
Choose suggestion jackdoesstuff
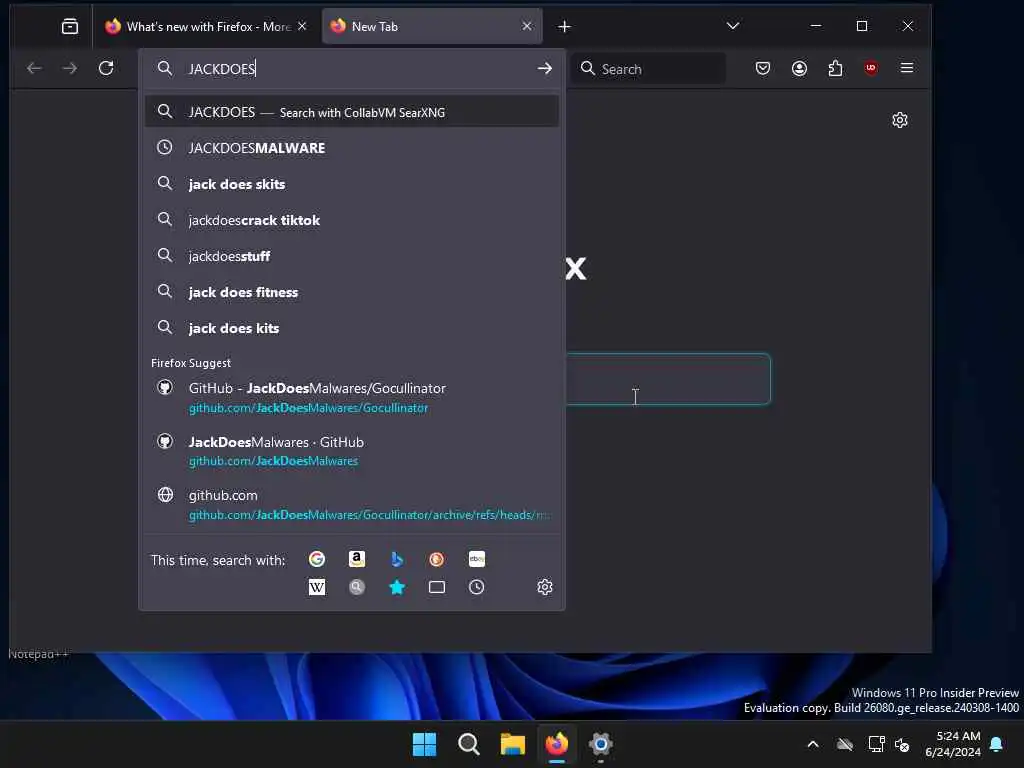click(x=351, y=255)
